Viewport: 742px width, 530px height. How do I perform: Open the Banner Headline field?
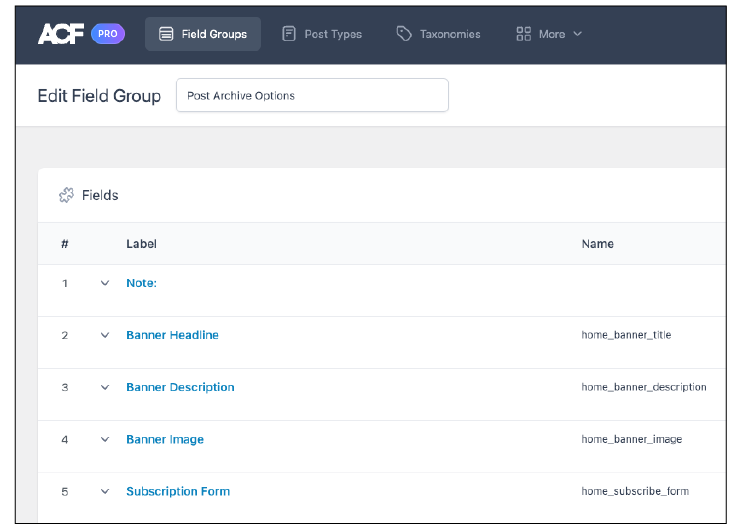(x=172, y=335)
